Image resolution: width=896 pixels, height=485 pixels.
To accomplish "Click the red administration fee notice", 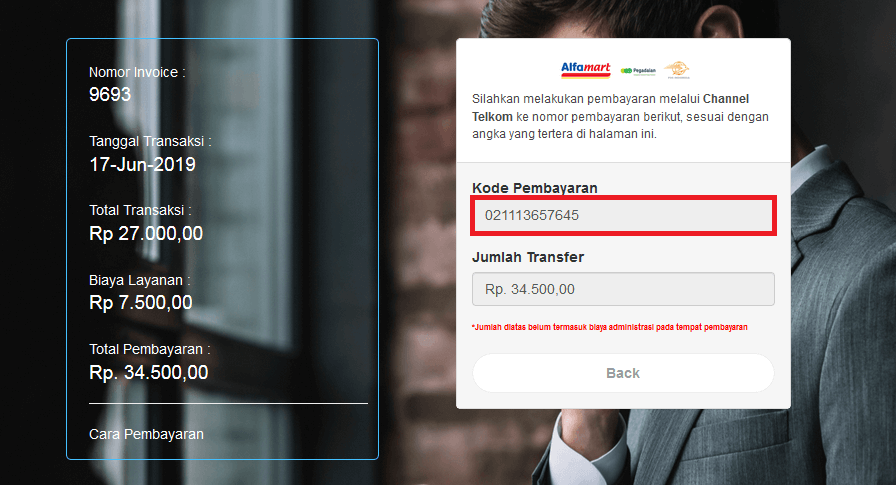I will tap(610, 327).
